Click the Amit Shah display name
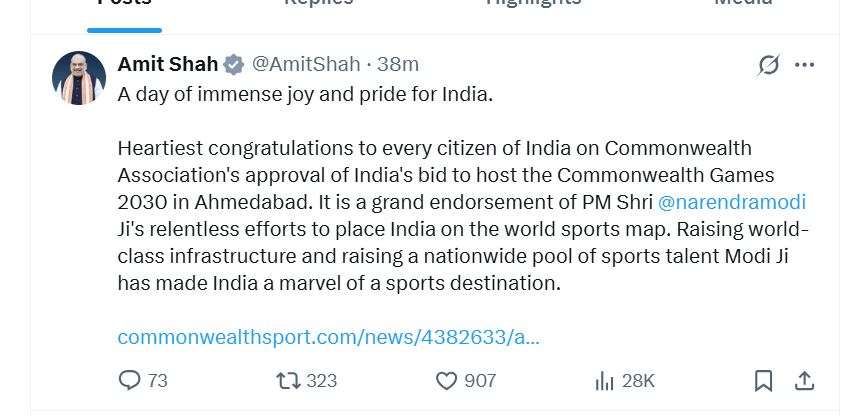This screenshot has width=866, height=416. tap(167, 64)
